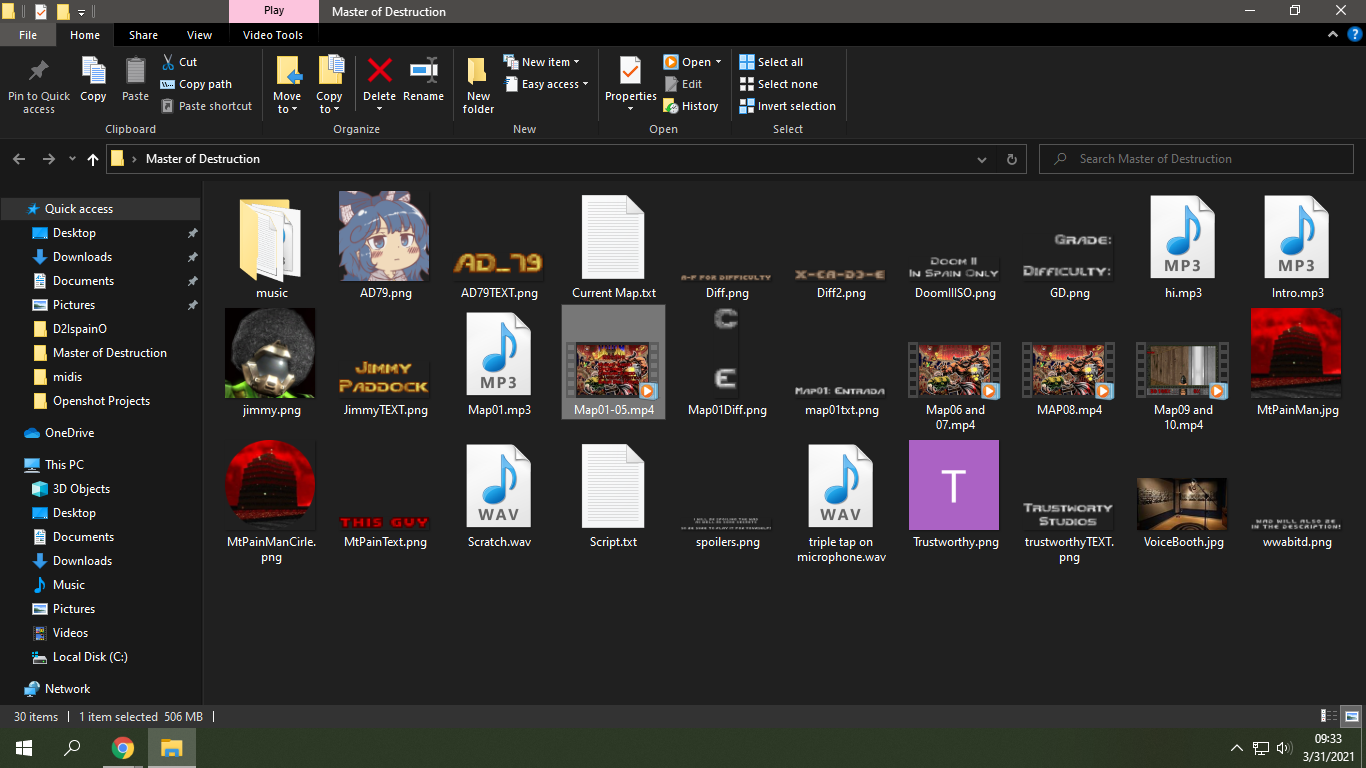This screenshot has width=1366, height=768.
Task: Open the File tab
Action: click(28, 35)
